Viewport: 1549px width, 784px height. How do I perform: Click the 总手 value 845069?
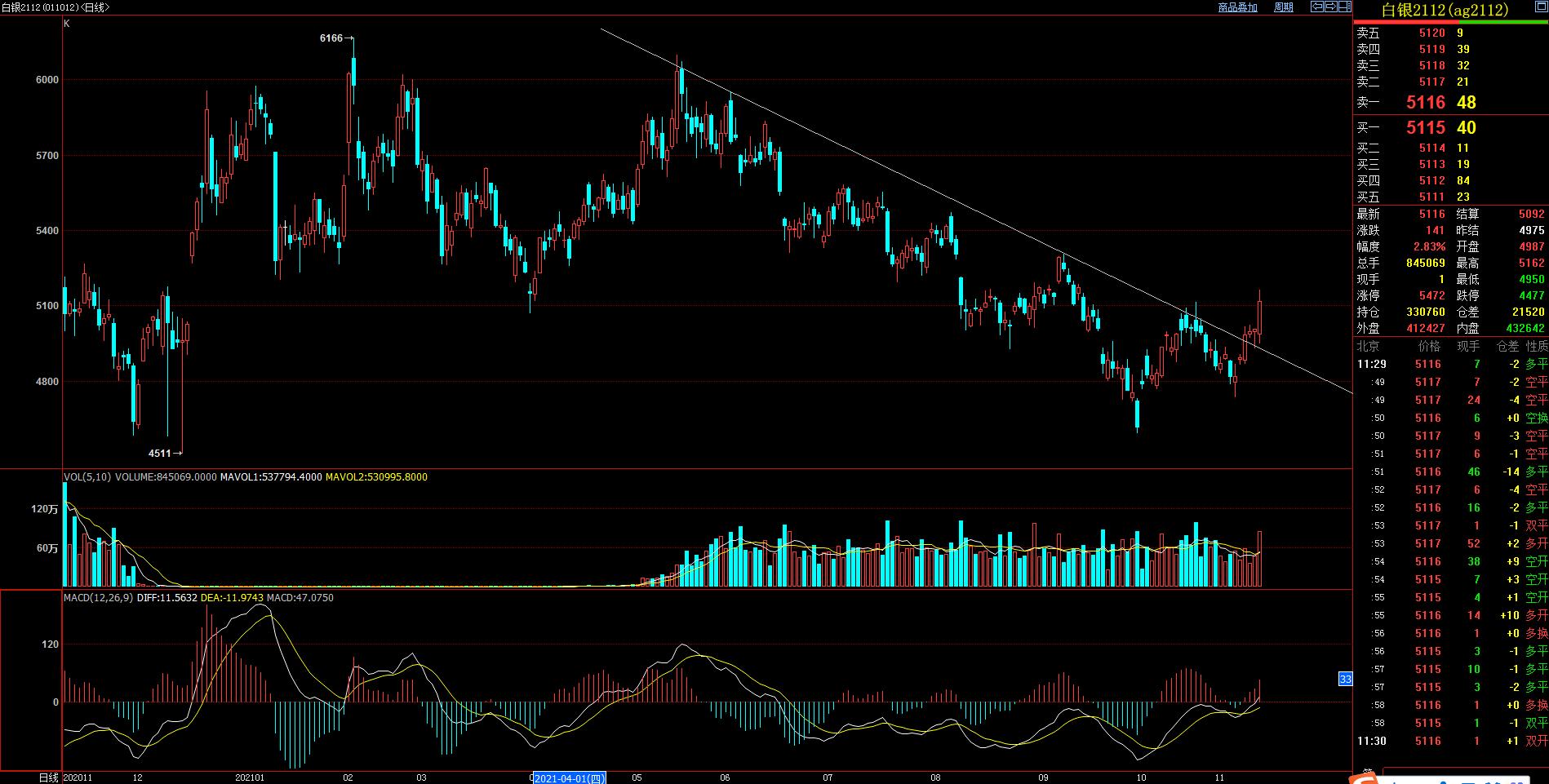point(1426,263)
